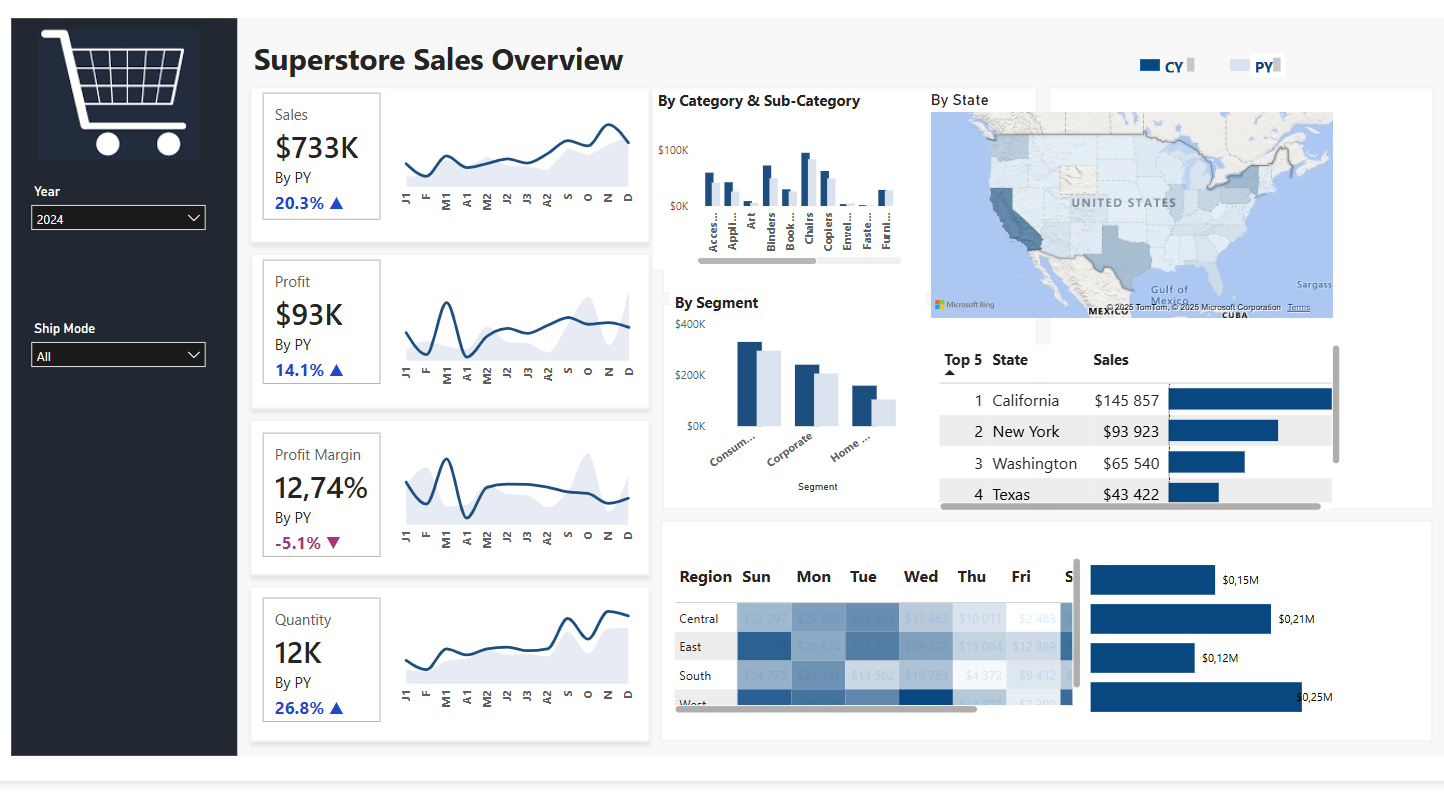Open the Terms link on the map

point(1298,307)
